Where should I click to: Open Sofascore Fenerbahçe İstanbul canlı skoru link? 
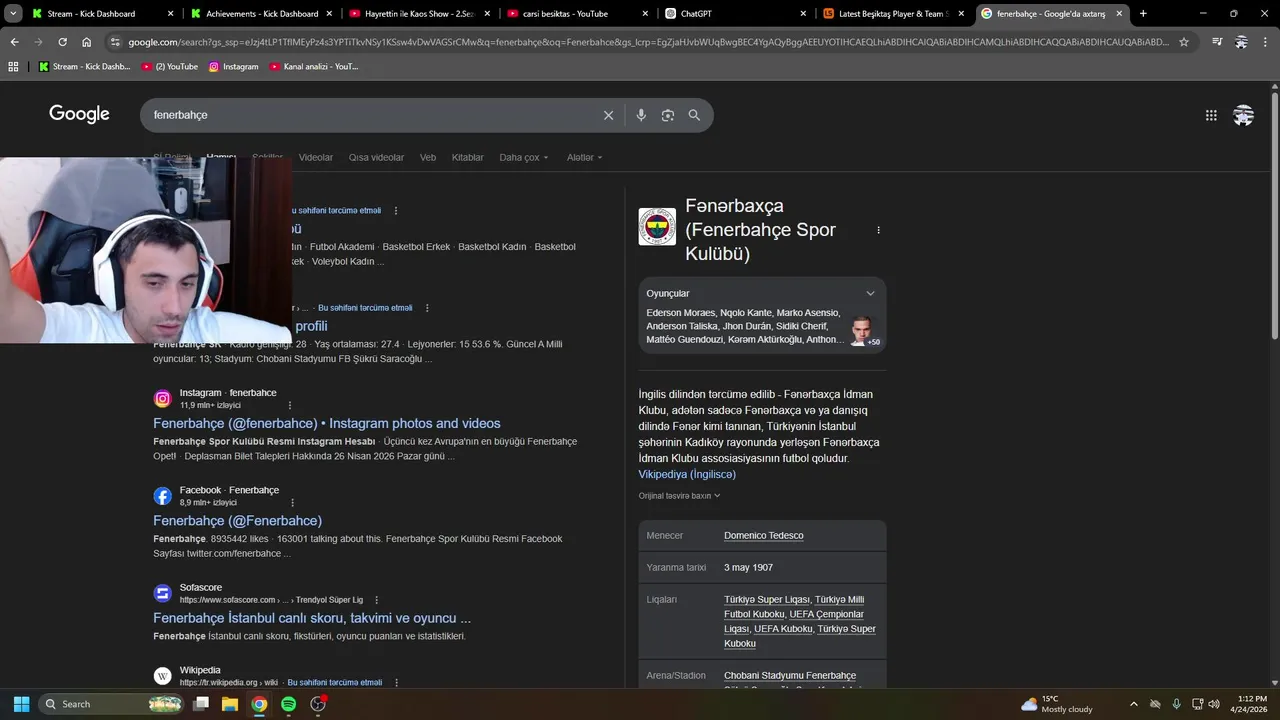[x=312, y=618]
